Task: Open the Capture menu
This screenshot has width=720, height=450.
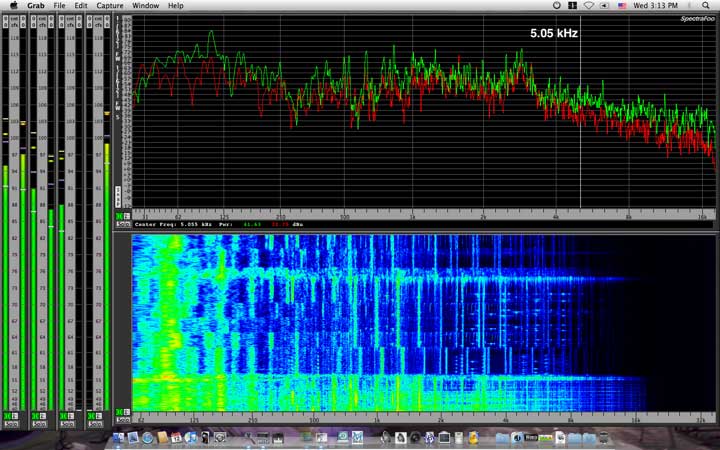Action: point(110,6)
